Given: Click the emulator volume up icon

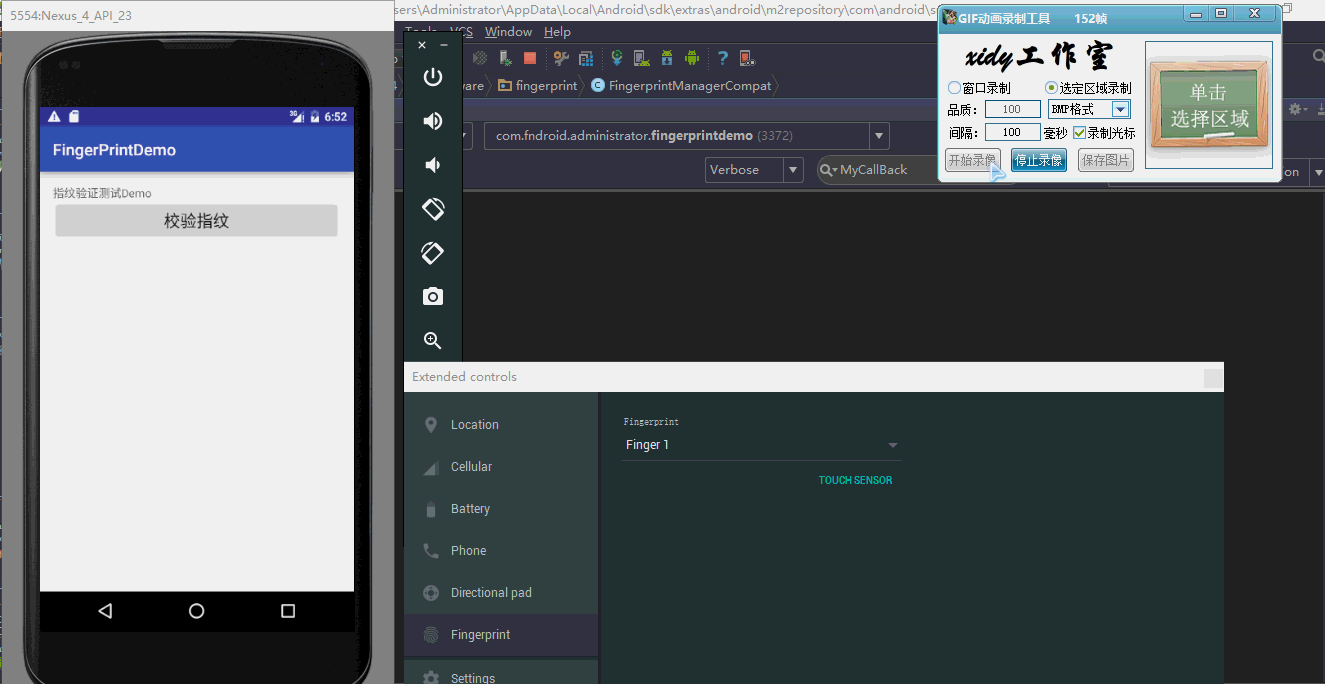Looking at the screenshot, I should click(432, 121).
